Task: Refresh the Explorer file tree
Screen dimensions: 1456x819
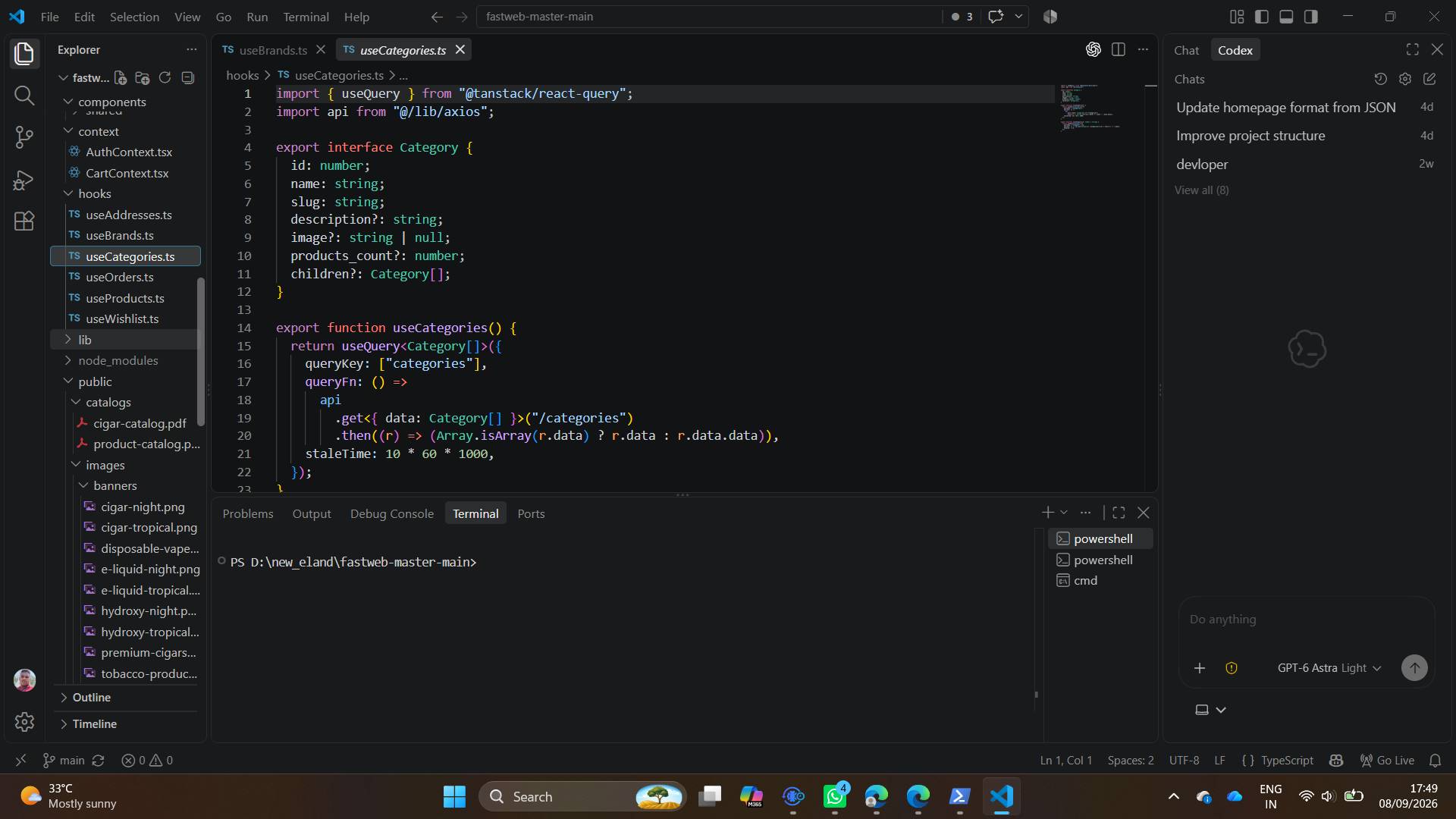Action: coord(165,77)
